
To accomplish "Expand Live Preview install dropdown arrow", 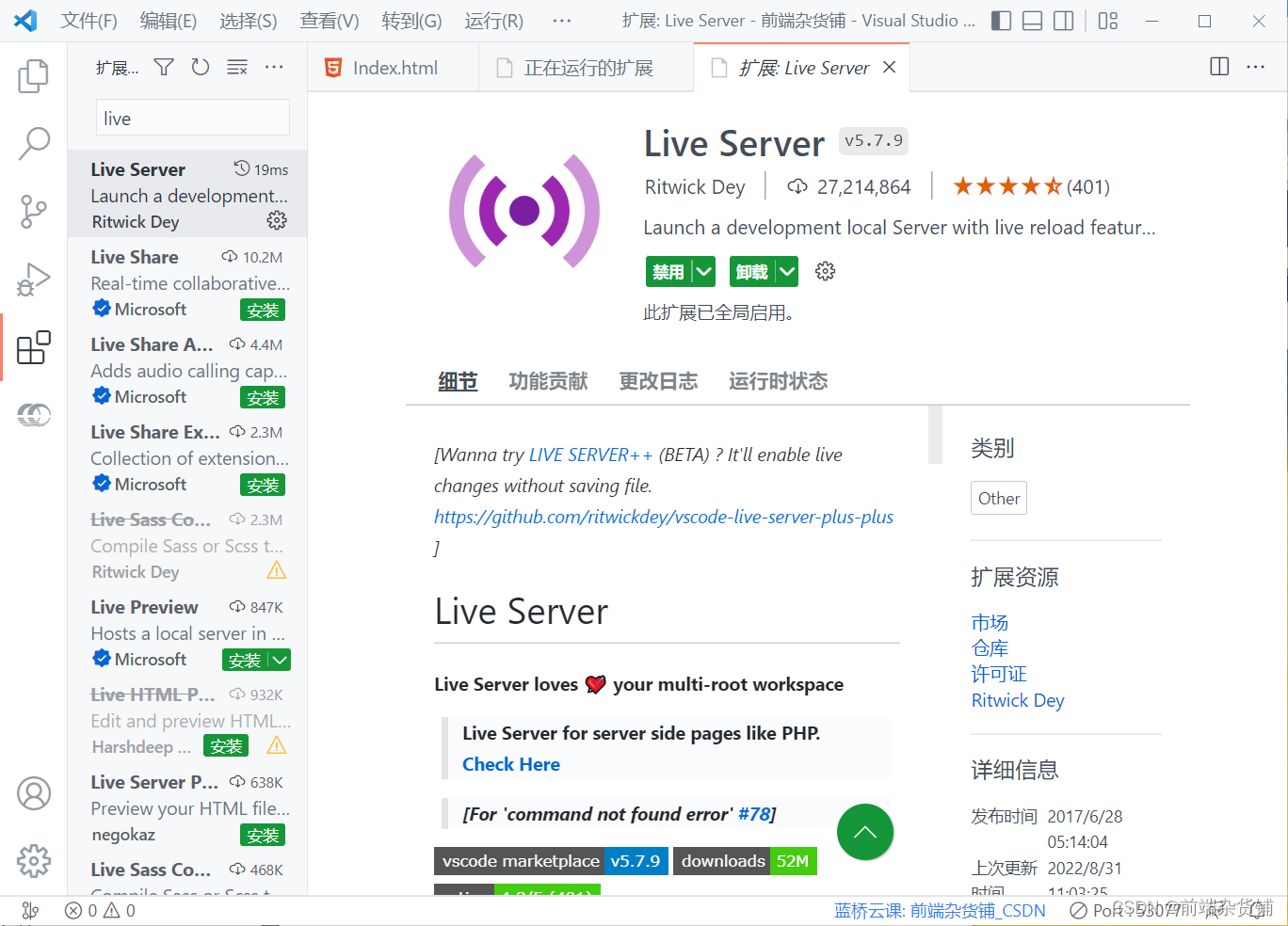I will click(x=280, y=660).
